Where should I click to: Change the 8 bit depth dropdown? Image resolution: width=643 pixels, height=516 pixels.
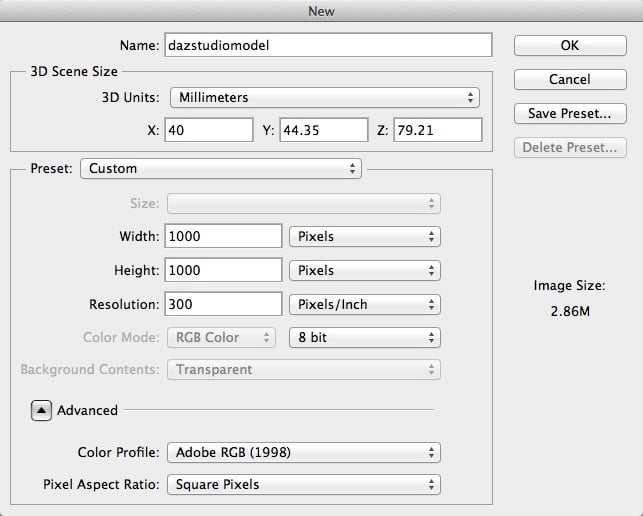click(364, 338)
